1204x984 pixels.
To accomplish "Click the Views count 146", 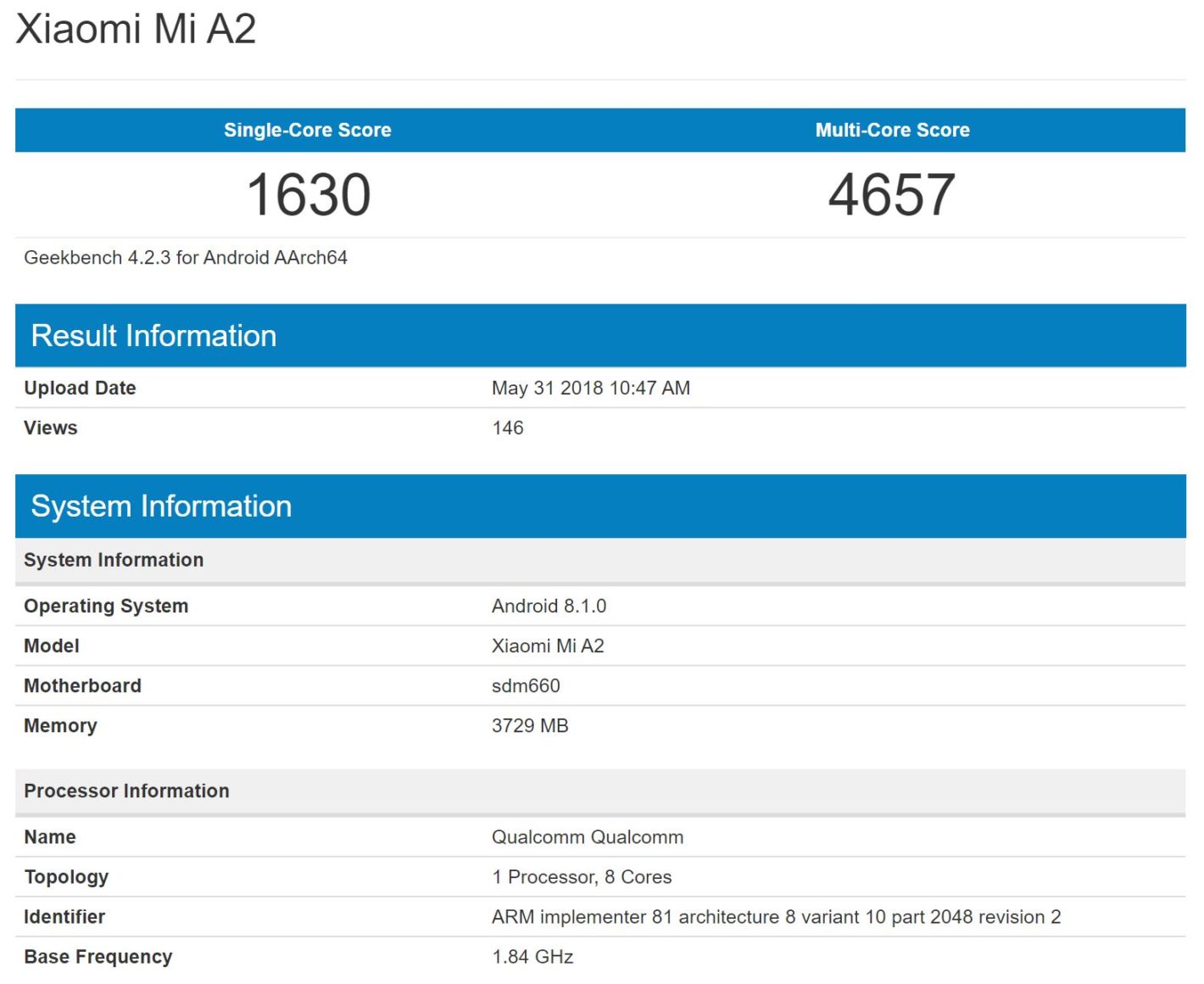I will 507,428.
